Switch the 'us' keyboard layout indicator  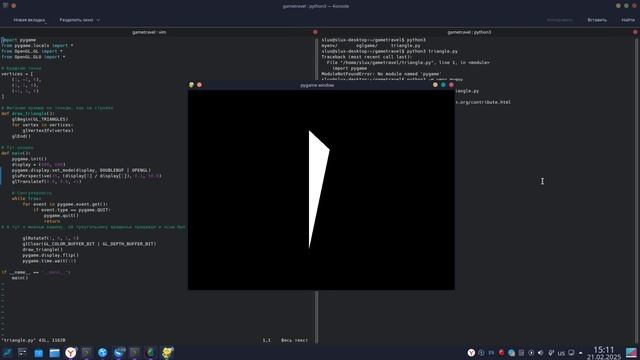561,353
